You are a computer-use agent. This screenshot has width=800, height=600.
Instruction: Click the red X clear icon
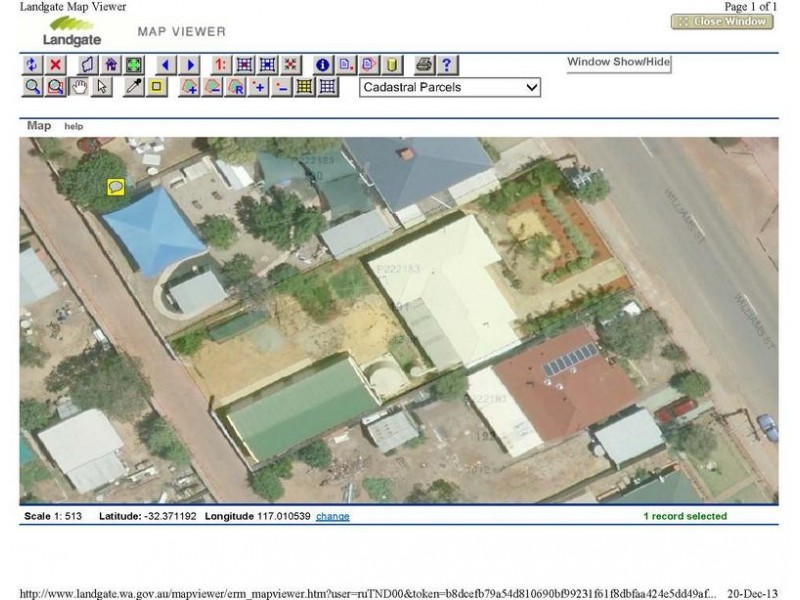(56, 65)
